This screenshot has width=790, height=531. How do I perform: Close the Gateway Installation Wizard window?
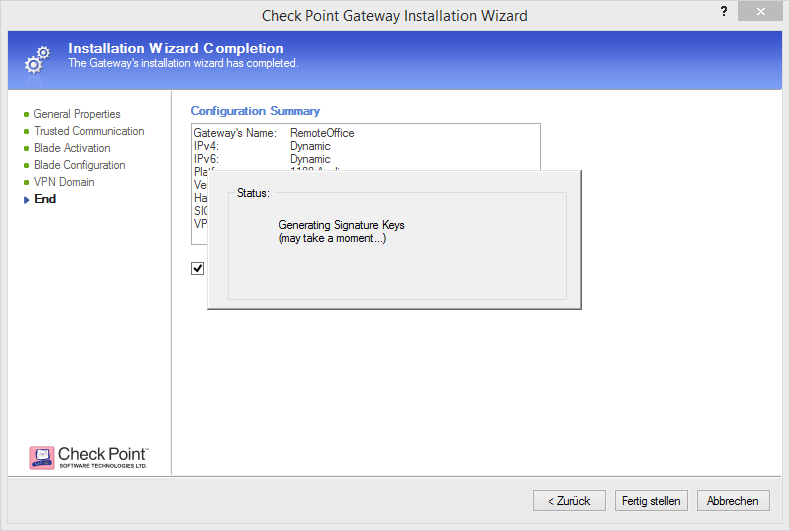[763, 11]
